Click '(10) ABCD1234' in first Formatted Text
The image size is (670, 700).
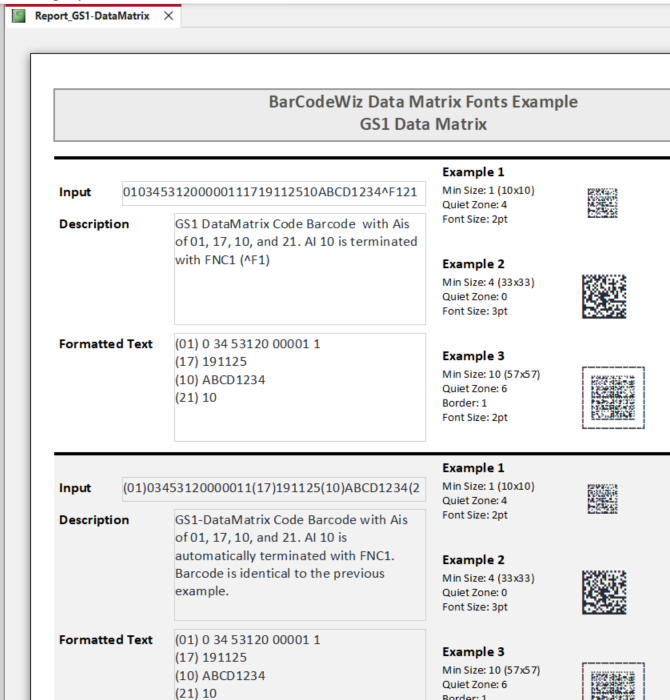click(x=220, y=380)
